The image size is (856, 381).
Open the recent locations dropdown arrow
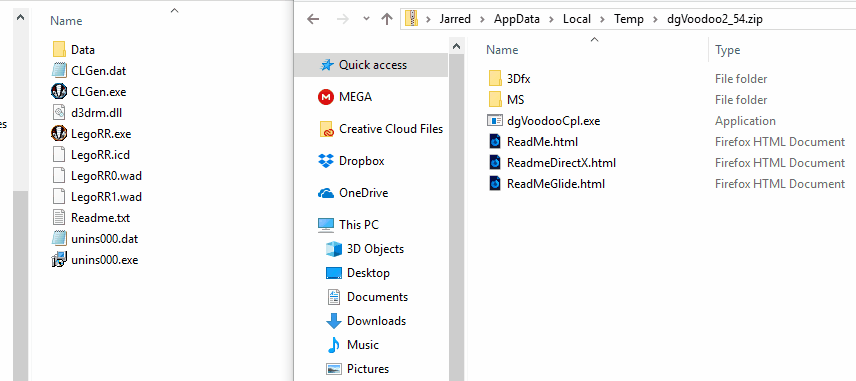pyautogui.click(x=366, y=19)
